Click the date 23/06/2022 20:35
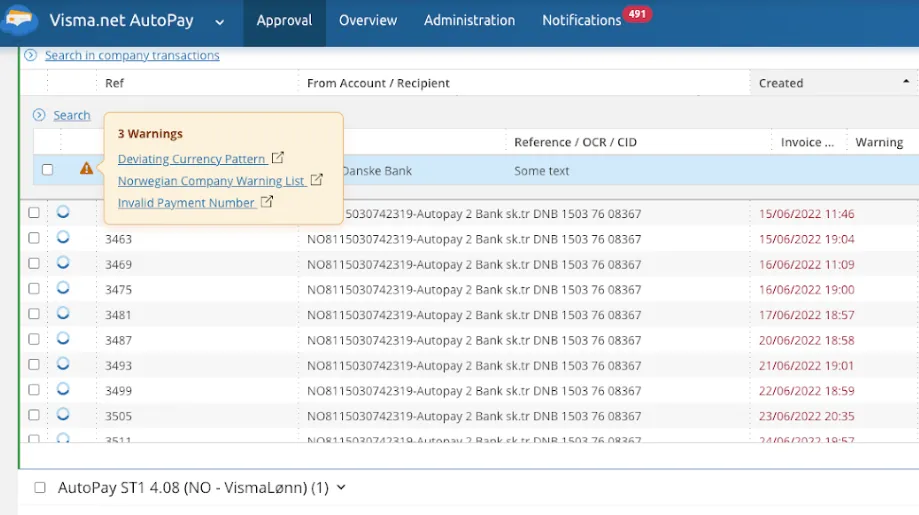The height and width of the screenshot is (515, 919). tap(806, 416)
